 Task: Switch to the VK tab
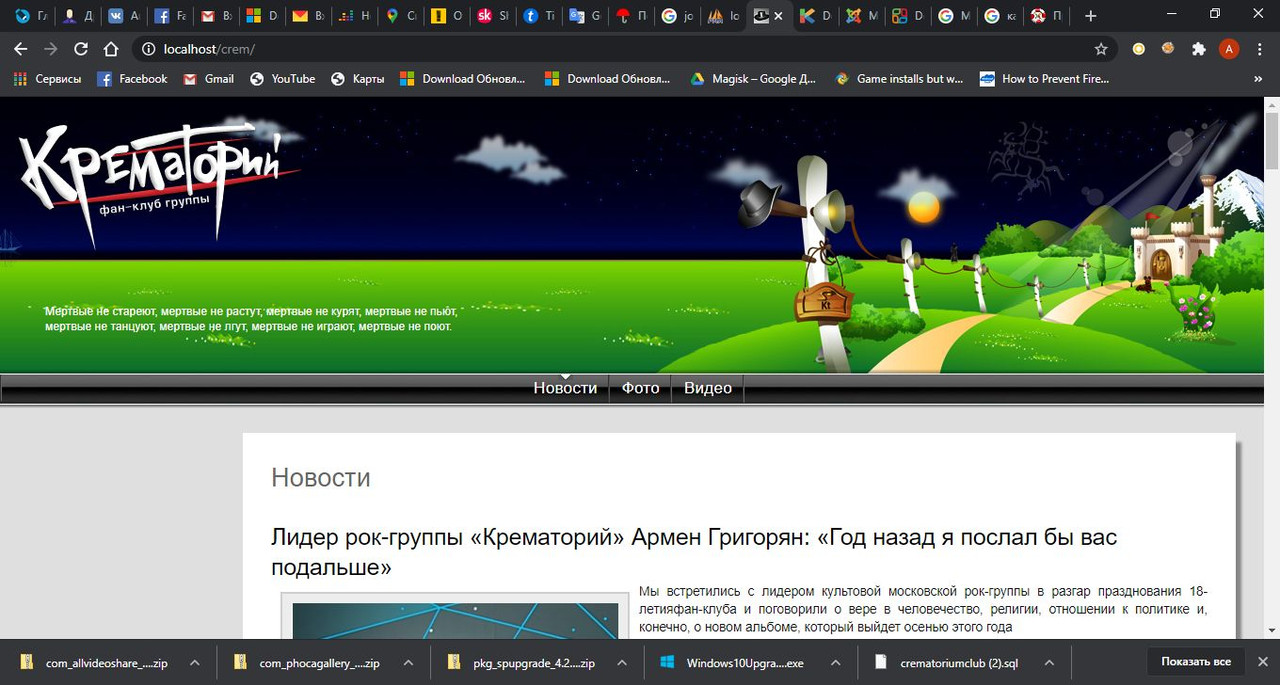123,16
